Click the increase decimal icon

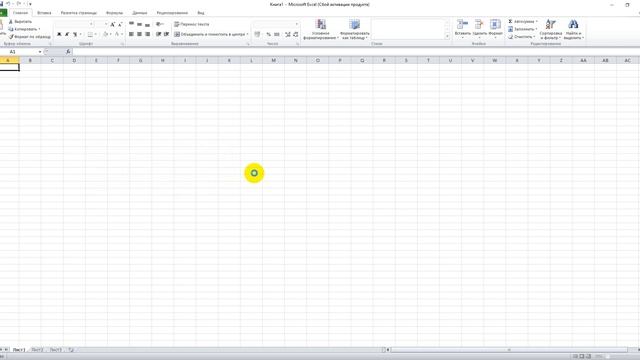[288, 34]
